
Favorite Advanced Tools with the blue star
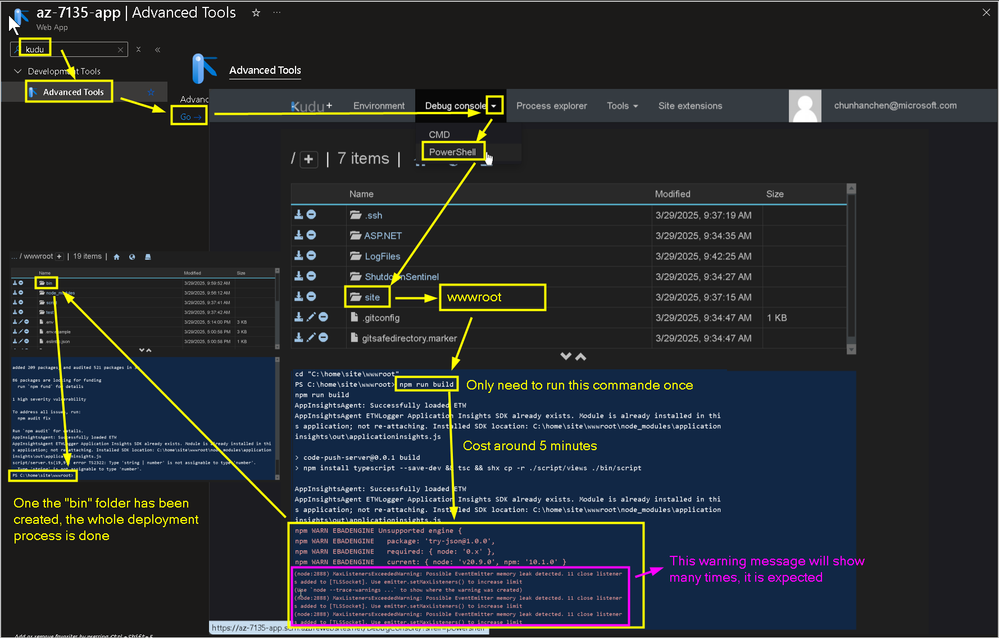tap(151, 92)
